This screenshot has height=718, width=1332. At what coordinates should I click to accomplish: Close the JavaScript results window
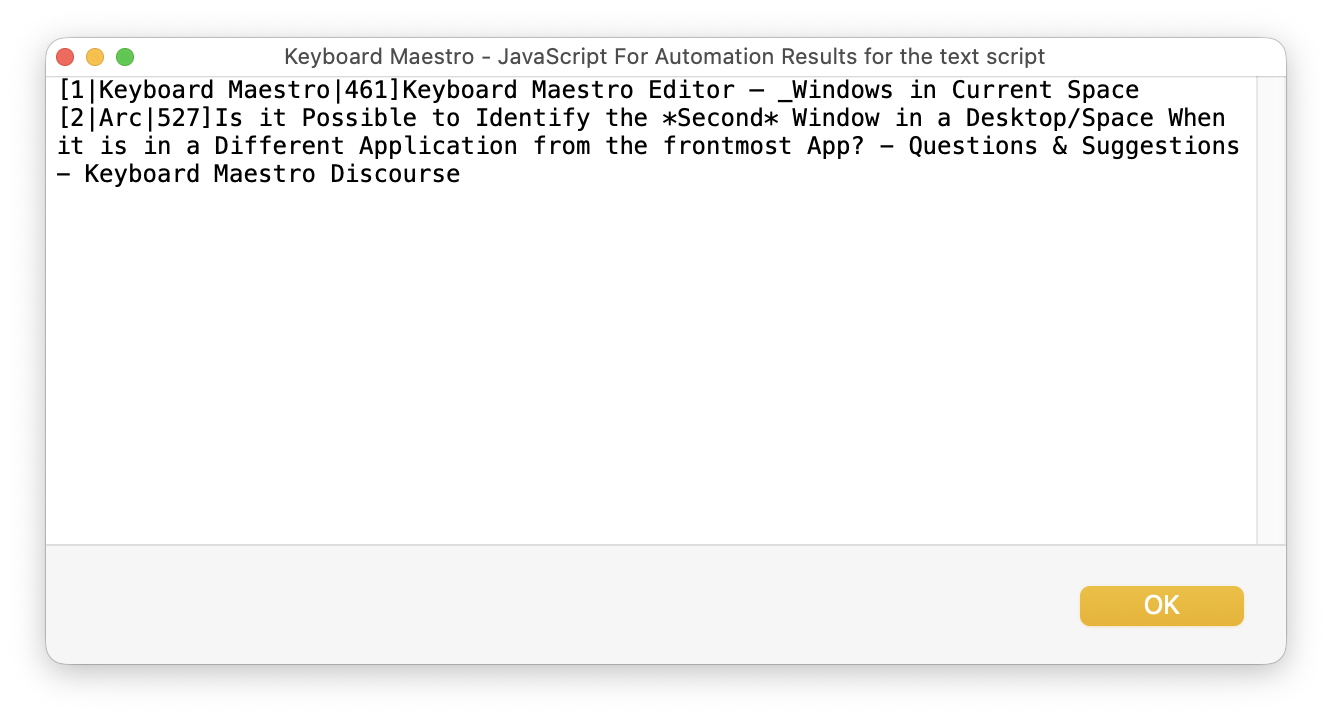coord(65,57)
